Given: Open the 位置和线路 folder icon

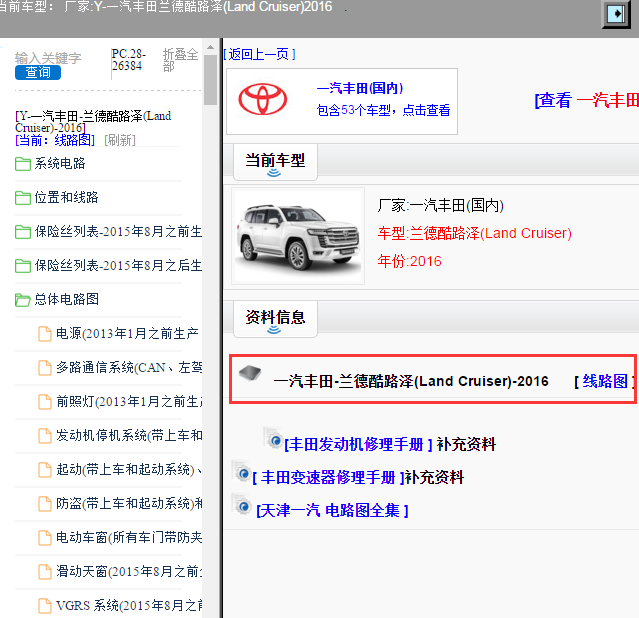Looking at the screenshot, I should click(x=23, y=198).
